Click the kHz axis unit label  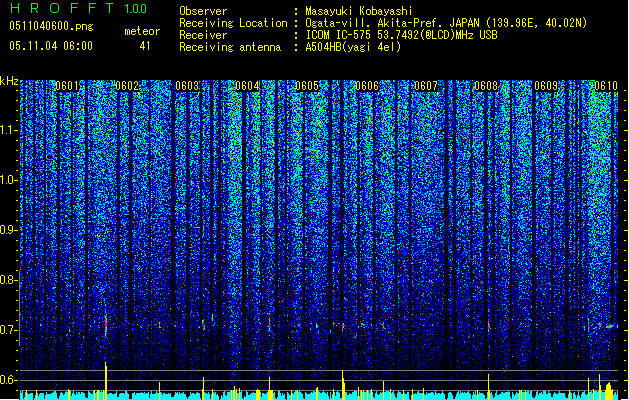9,81
